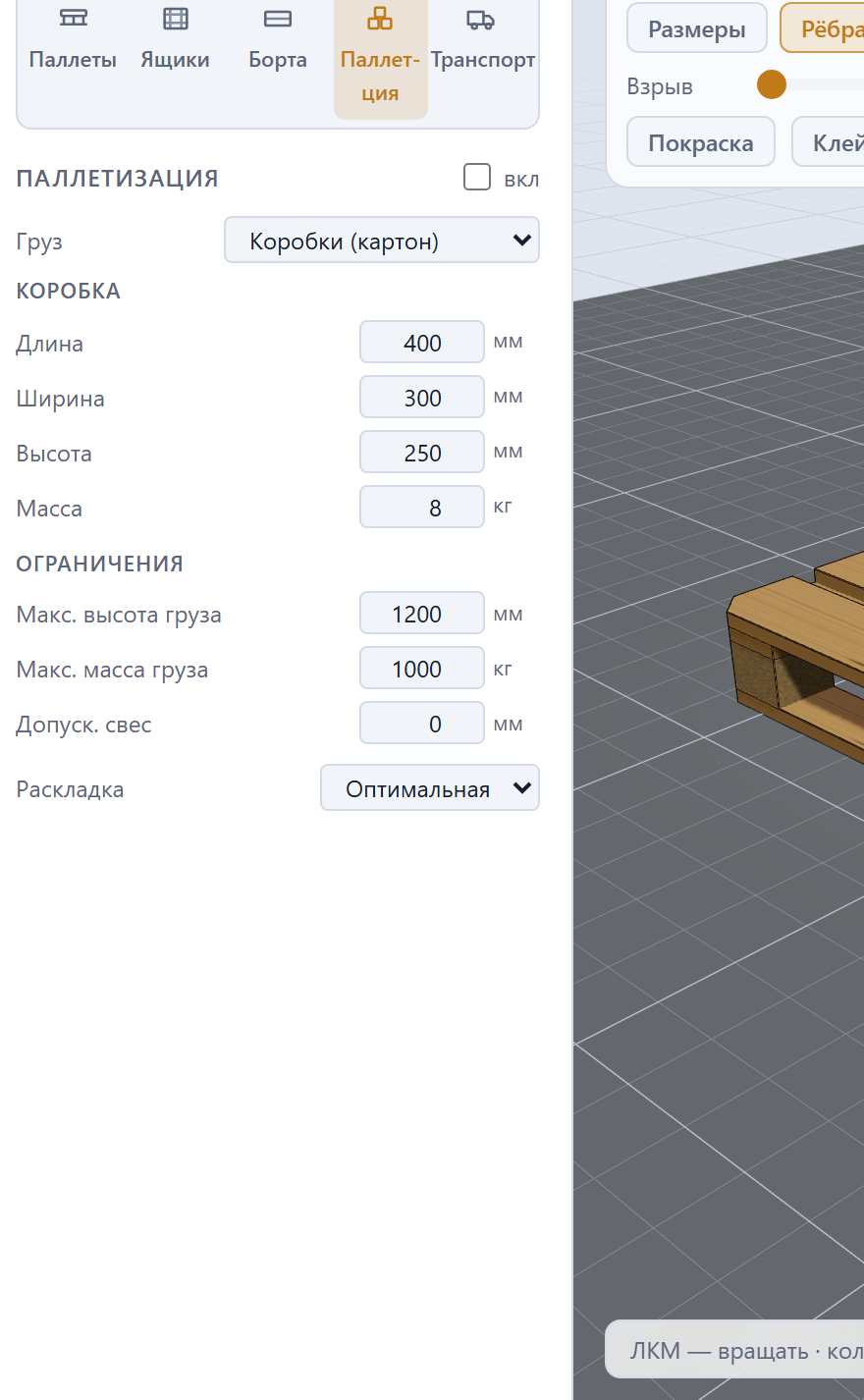Toggle the Клей button

[829, 142]
